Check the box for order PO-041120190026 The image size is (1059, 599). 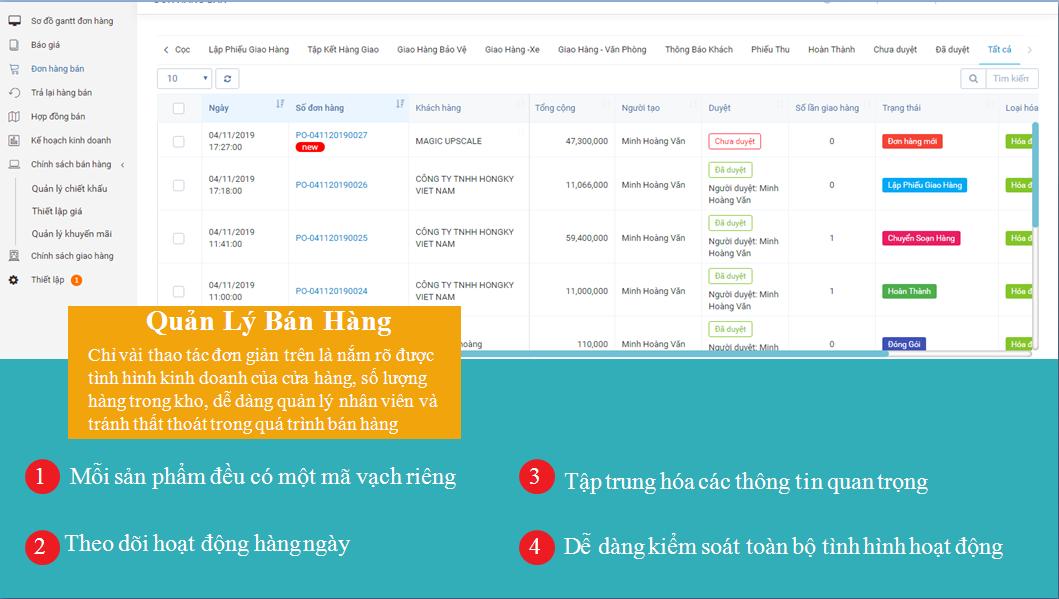tap(179, 185)
